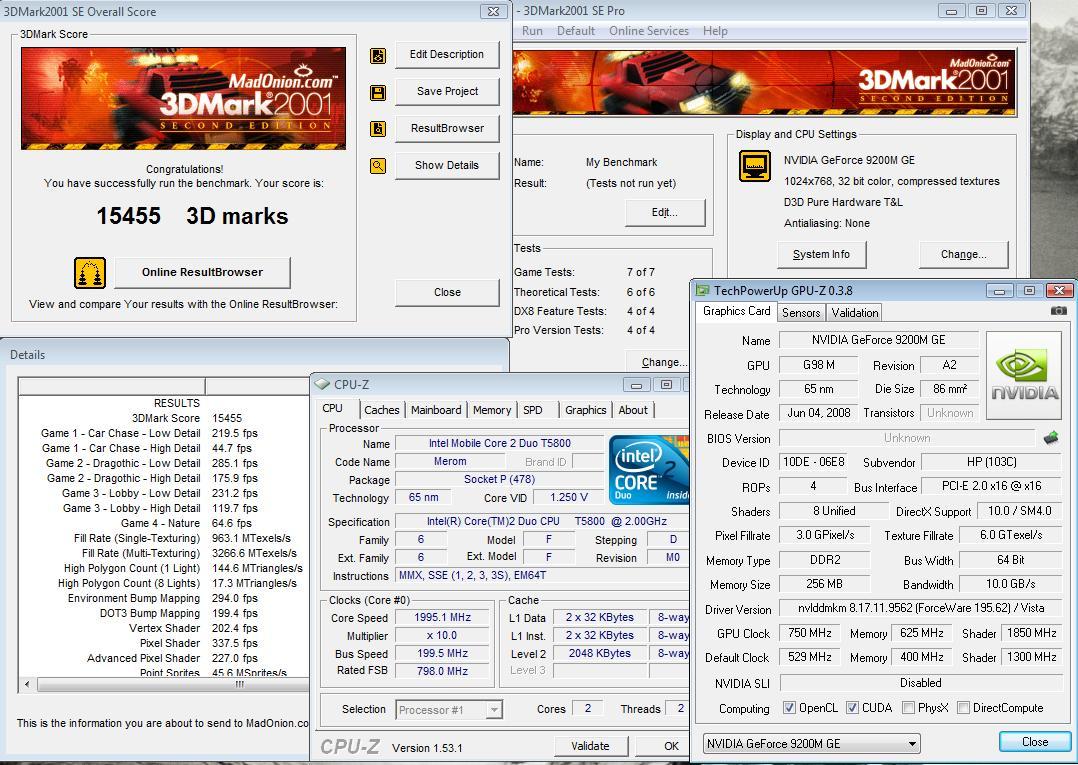
Task: Click the ResultBrowser document icon
Action: pyautogui.click(x=377, y=129)
